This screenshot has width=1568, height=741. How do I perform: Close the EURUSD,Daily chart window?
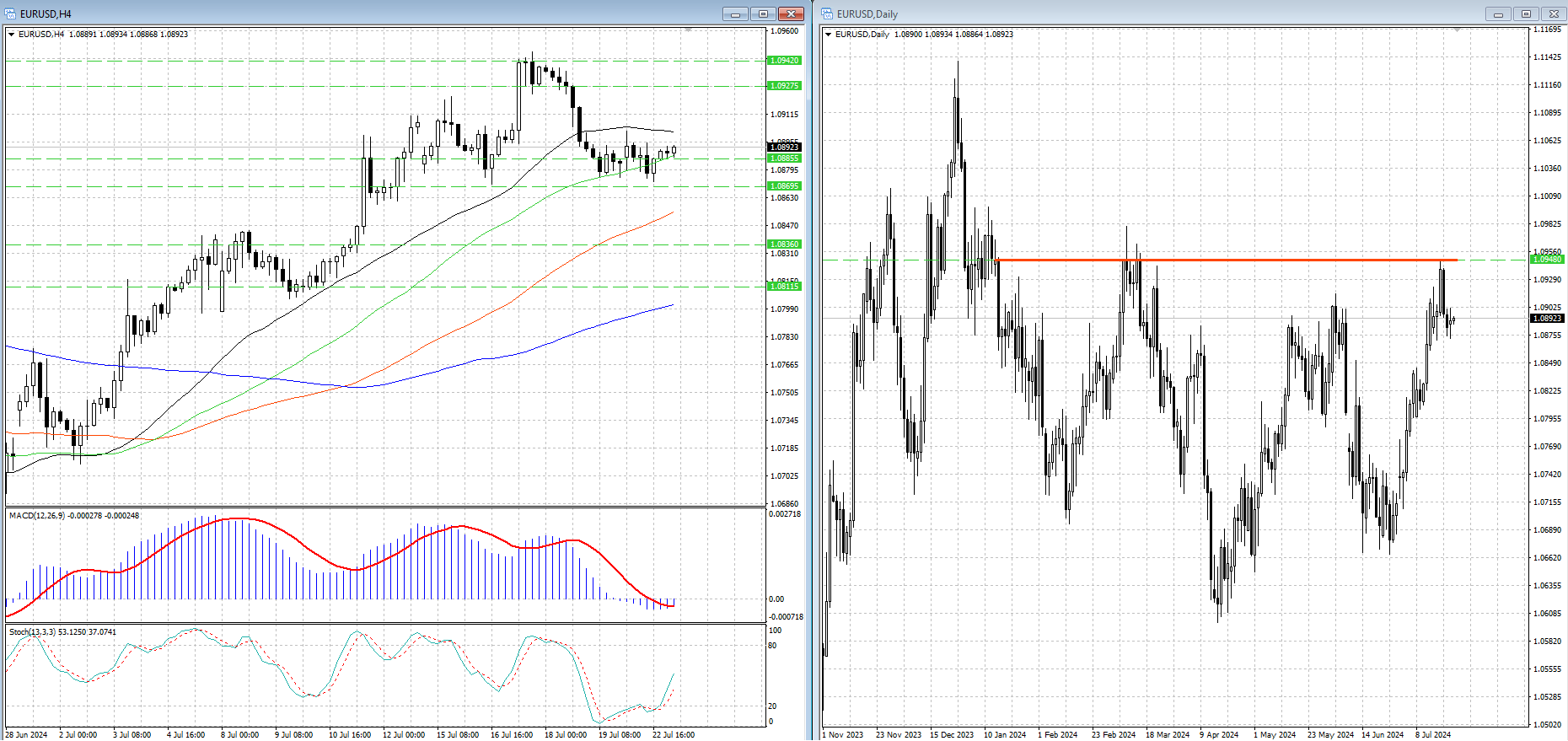pos(1554,13)
